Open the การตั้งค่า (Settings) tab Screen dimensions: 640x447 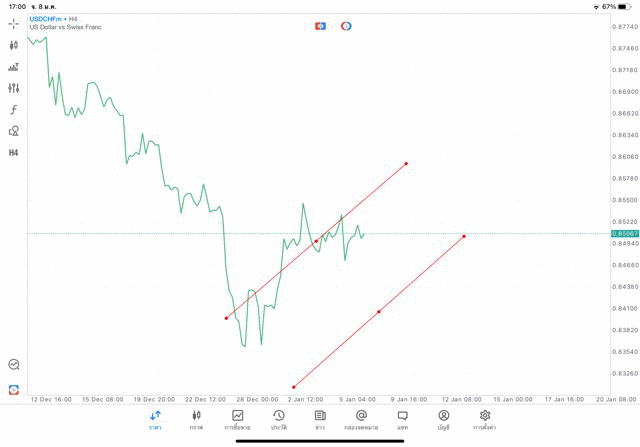tap(485, 419)
